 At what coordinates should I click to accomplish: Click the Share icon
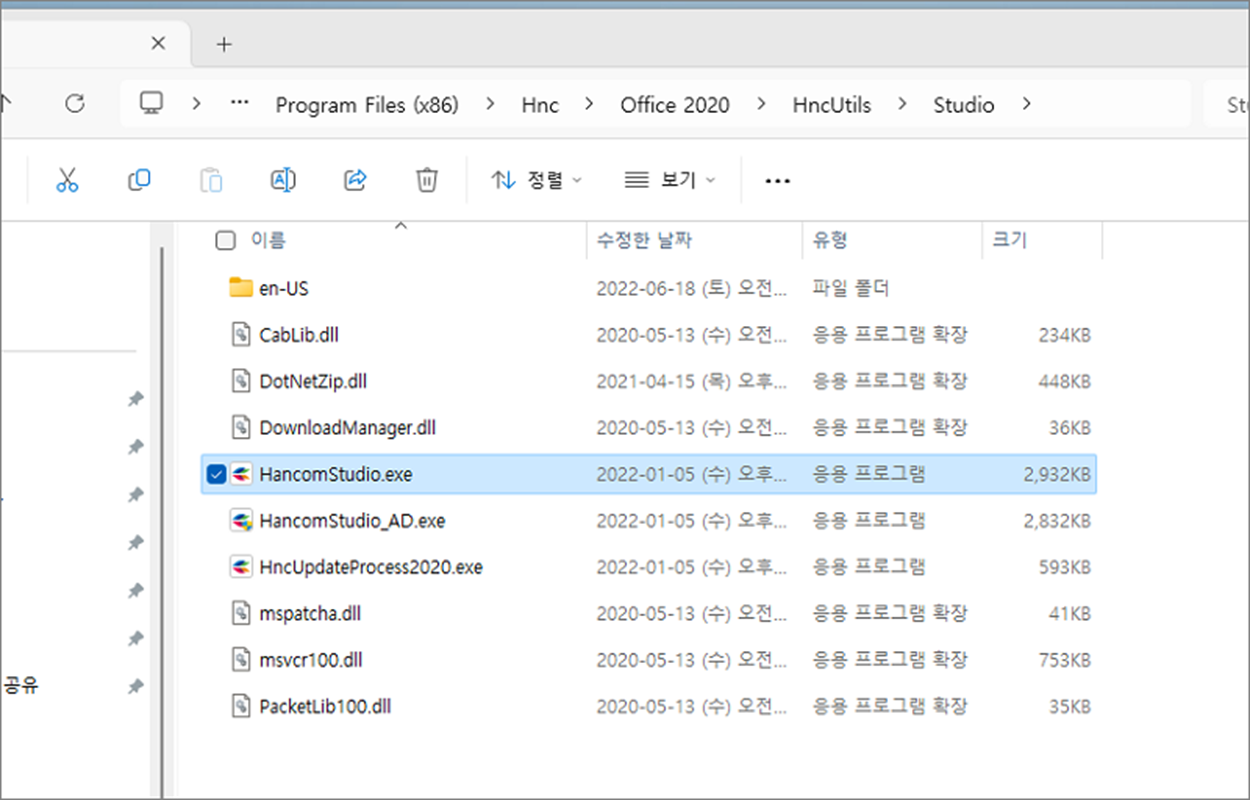pos(355,180)
